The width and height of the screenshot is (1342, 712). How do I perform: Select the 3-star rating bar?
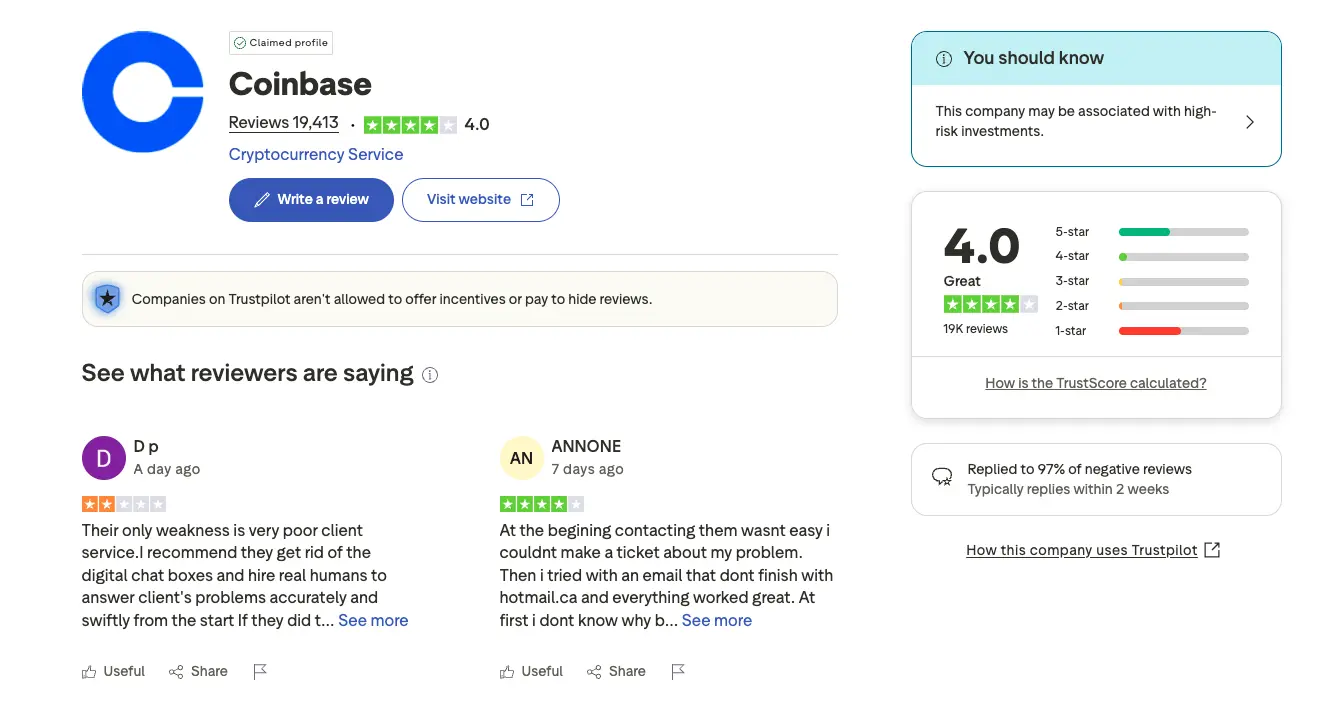click(1184, 282)
